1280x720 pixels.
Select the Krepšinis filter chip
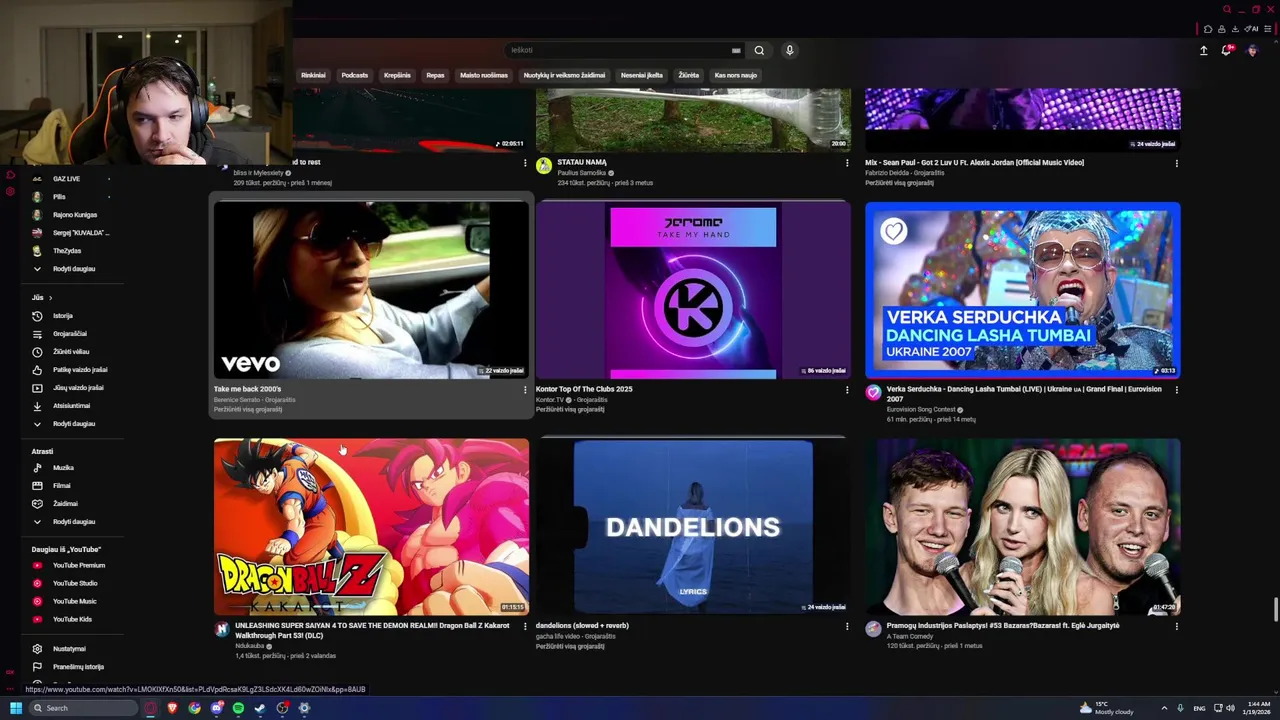[x=397, y=75]
